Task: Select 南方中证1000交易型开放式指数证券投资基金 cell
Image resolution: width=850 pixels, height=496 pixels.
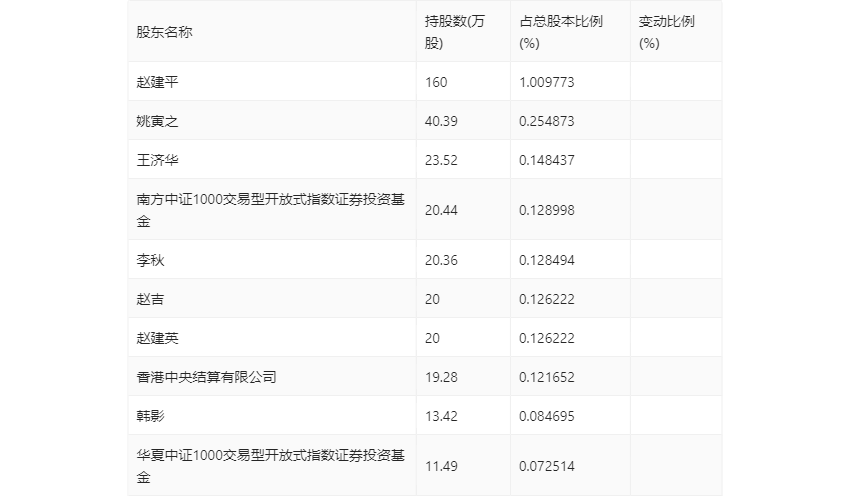Action: 271,210
